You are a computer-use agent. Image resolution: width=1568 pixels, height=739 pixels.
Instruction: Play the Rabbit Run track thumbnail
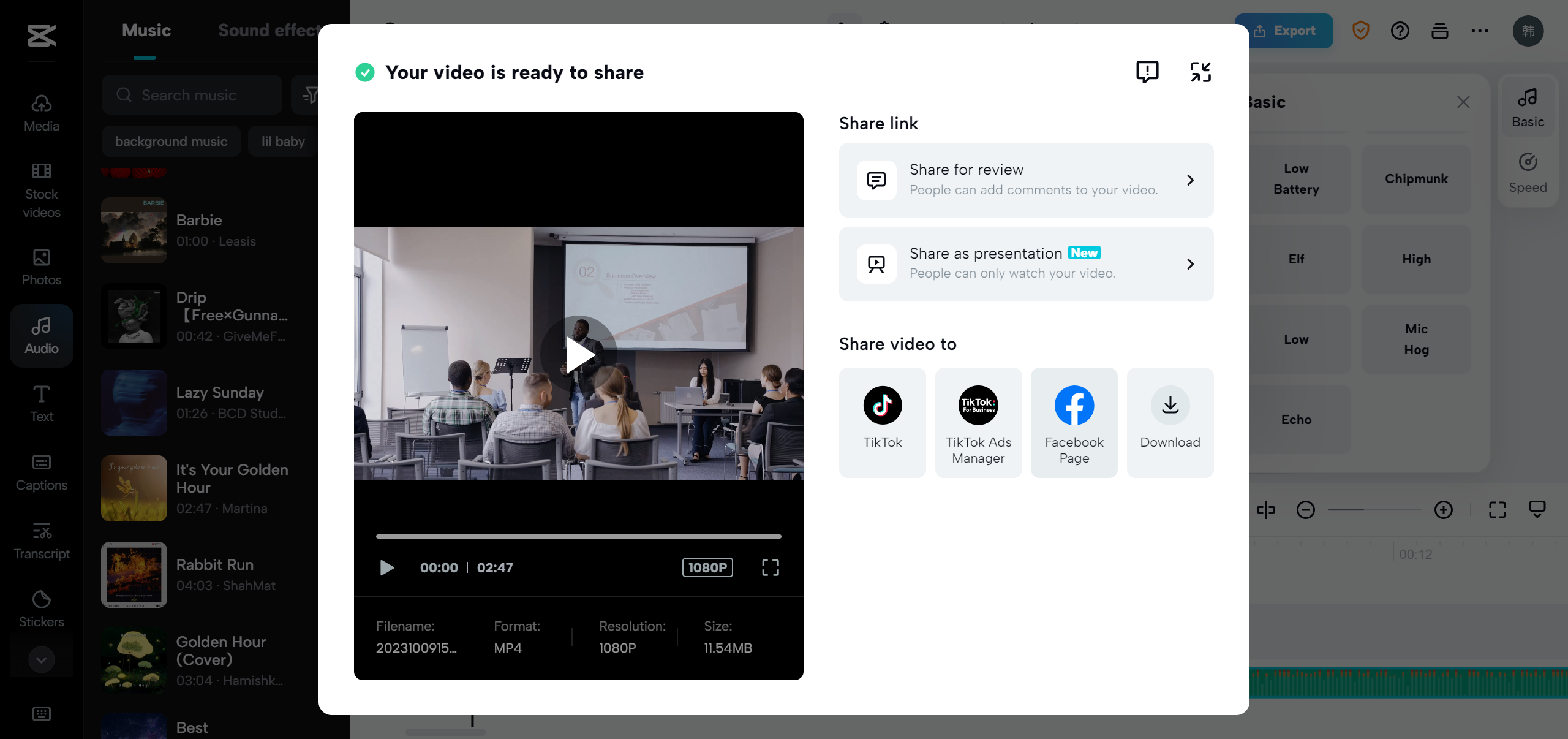coord(134,574)
